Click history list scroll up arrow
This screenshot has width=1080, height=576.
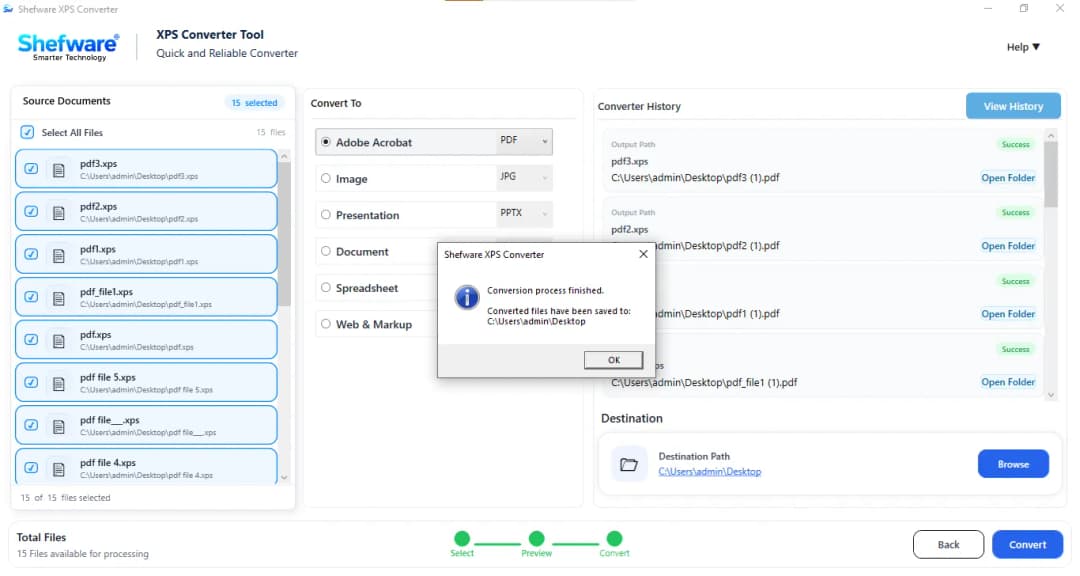point(1050,136)
